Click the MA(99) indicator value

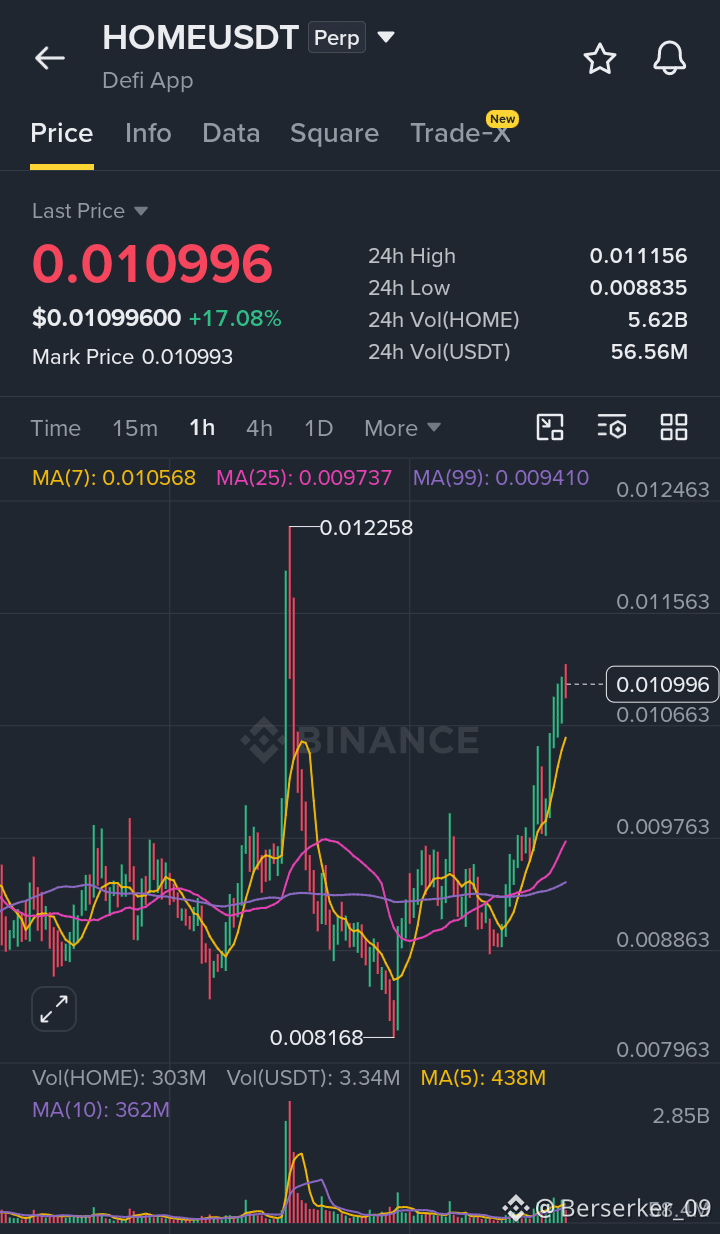click(x=501, y=478)
